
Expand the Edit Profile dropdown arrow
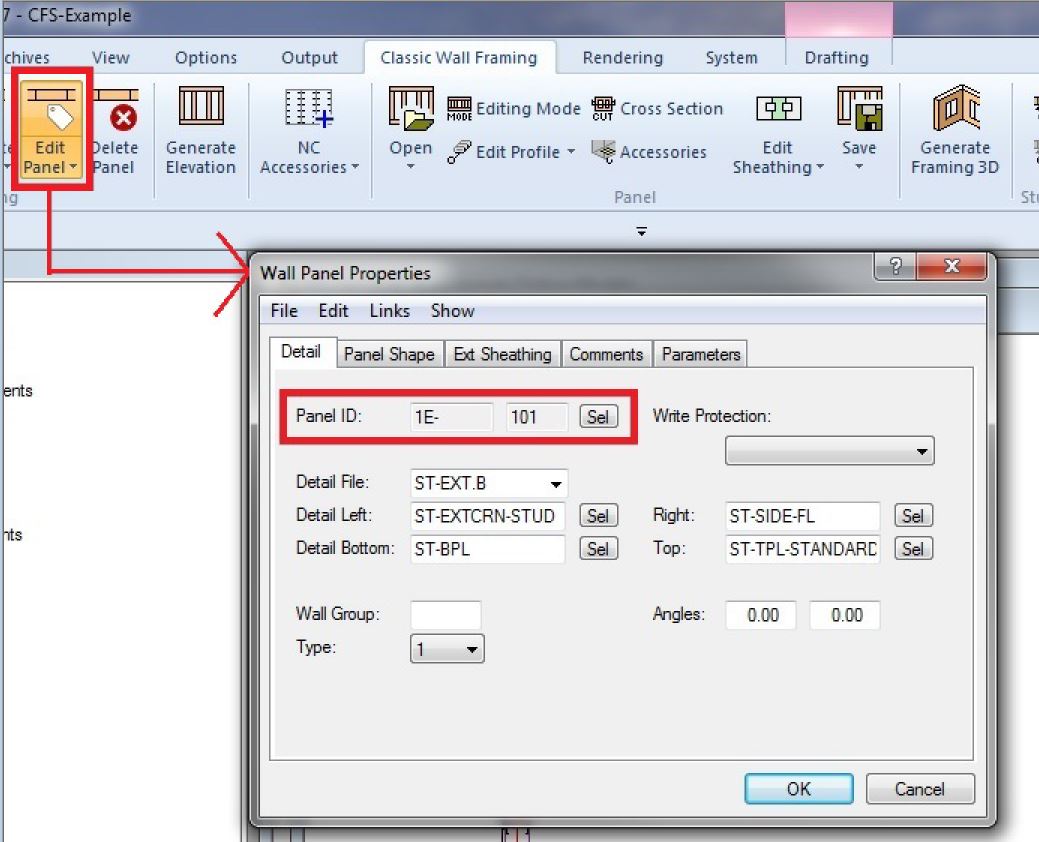(x=571, y=153)
